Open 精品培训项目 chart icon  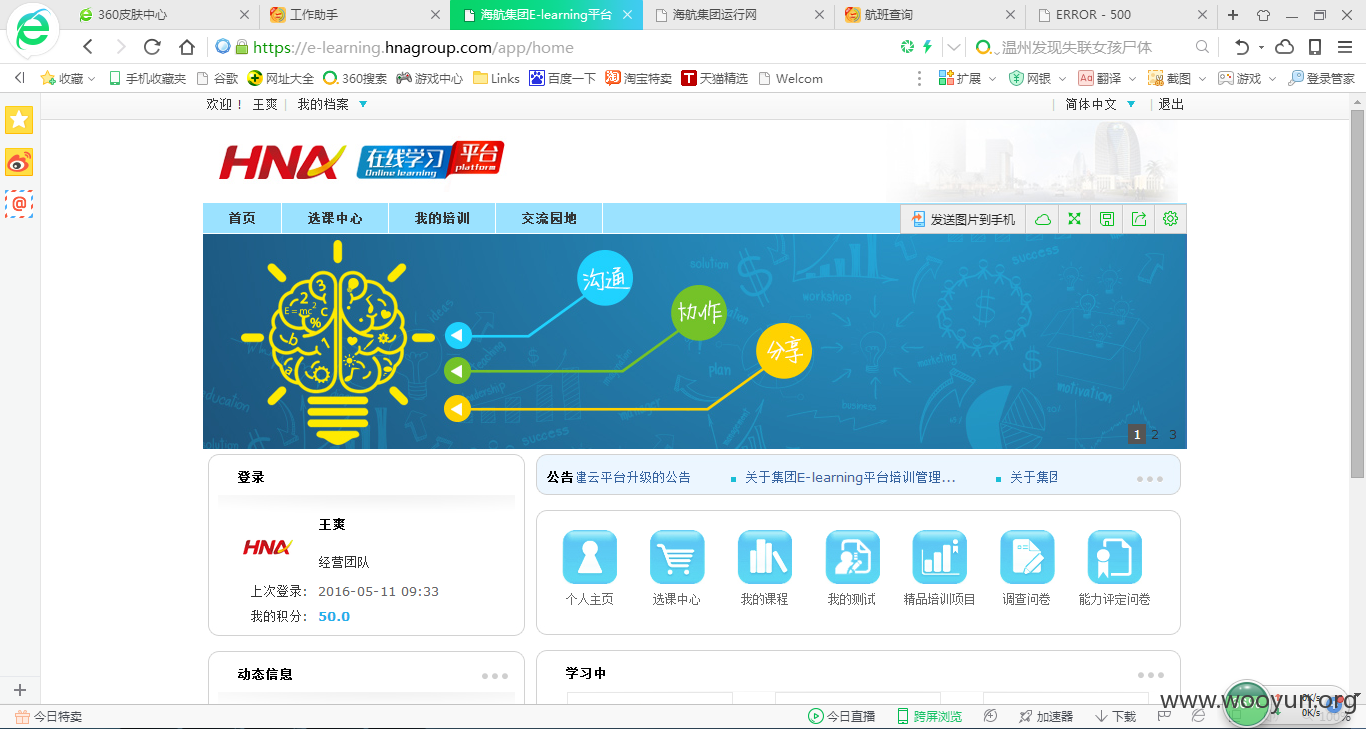939,557
